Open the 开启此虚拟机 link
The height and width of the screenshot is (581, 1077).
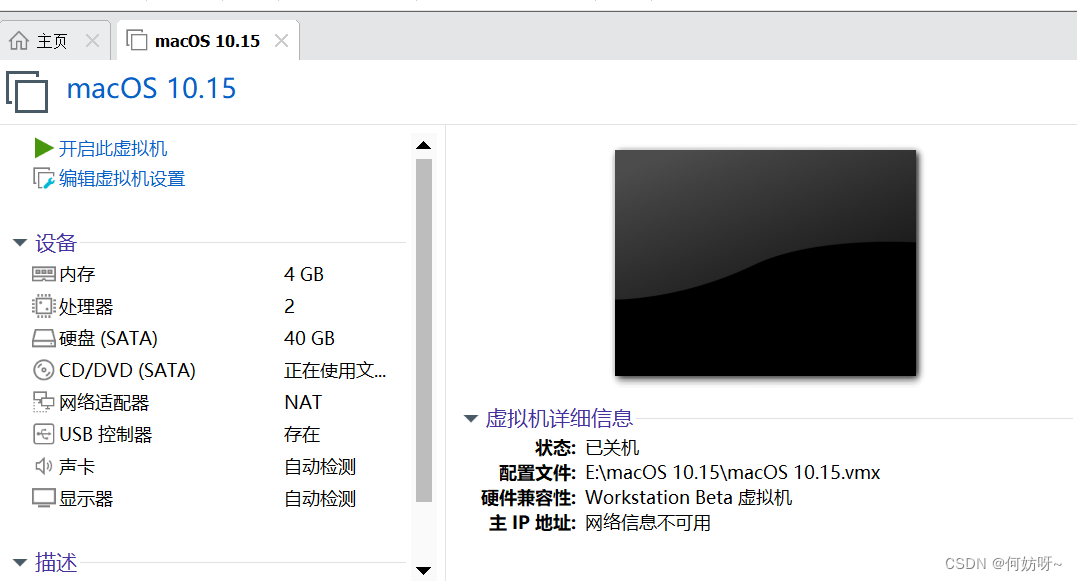point(113,148)
